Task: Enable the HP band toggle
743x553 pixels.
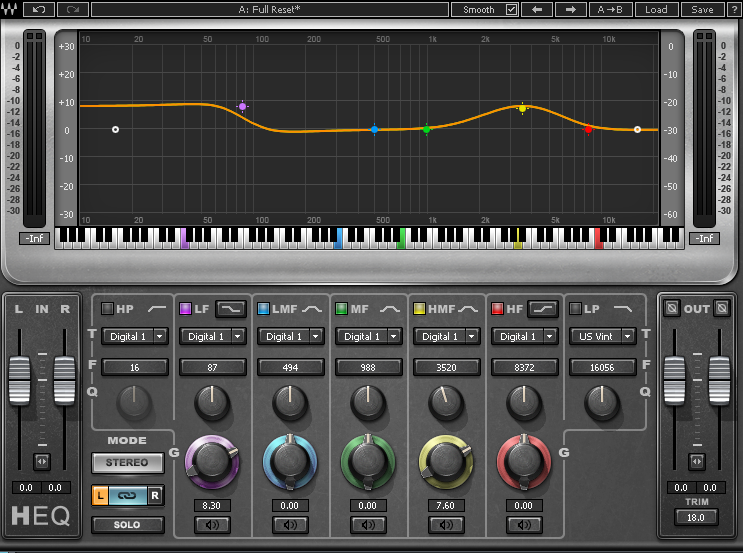Action: 107,309
